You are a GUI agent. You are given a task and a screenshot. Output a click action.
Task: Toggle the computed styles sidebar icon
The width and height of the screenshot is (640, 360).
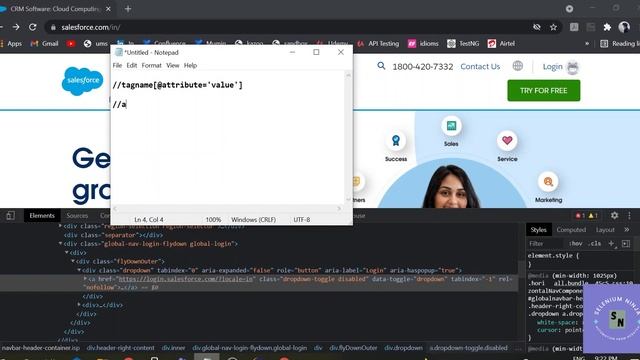pos(626,244)
